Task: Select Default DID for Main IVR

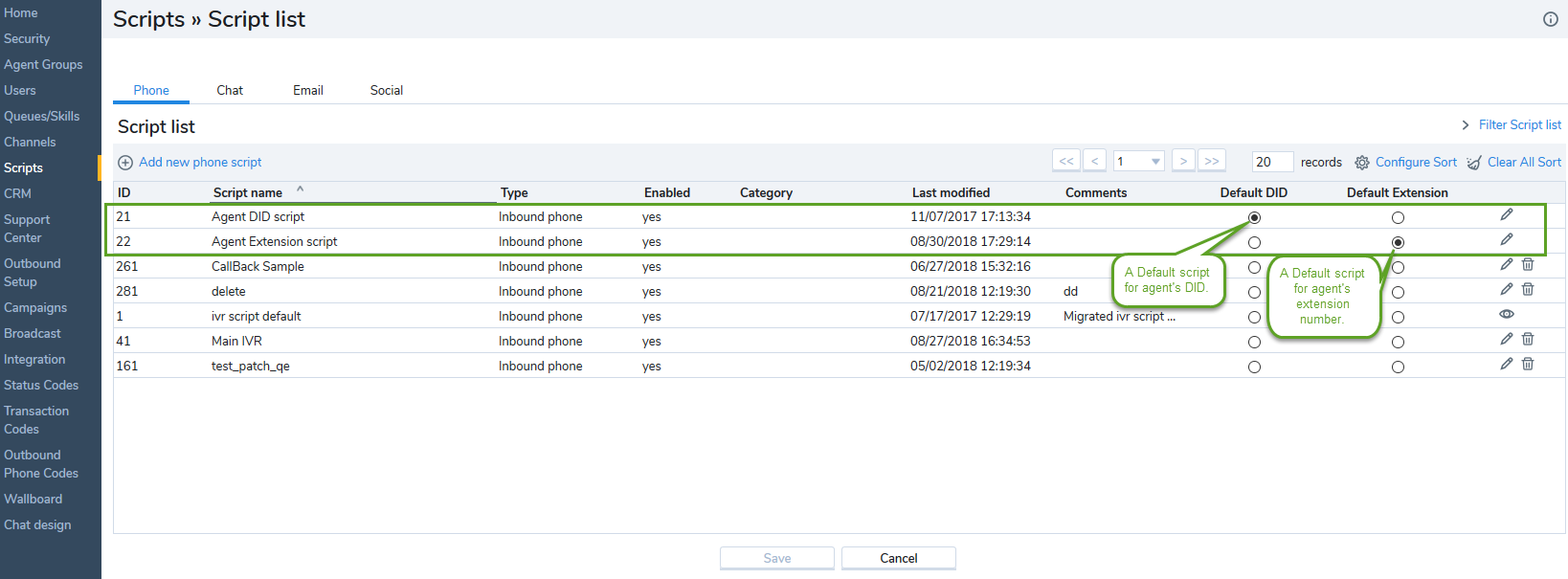Action: (x=1254, y=343)
